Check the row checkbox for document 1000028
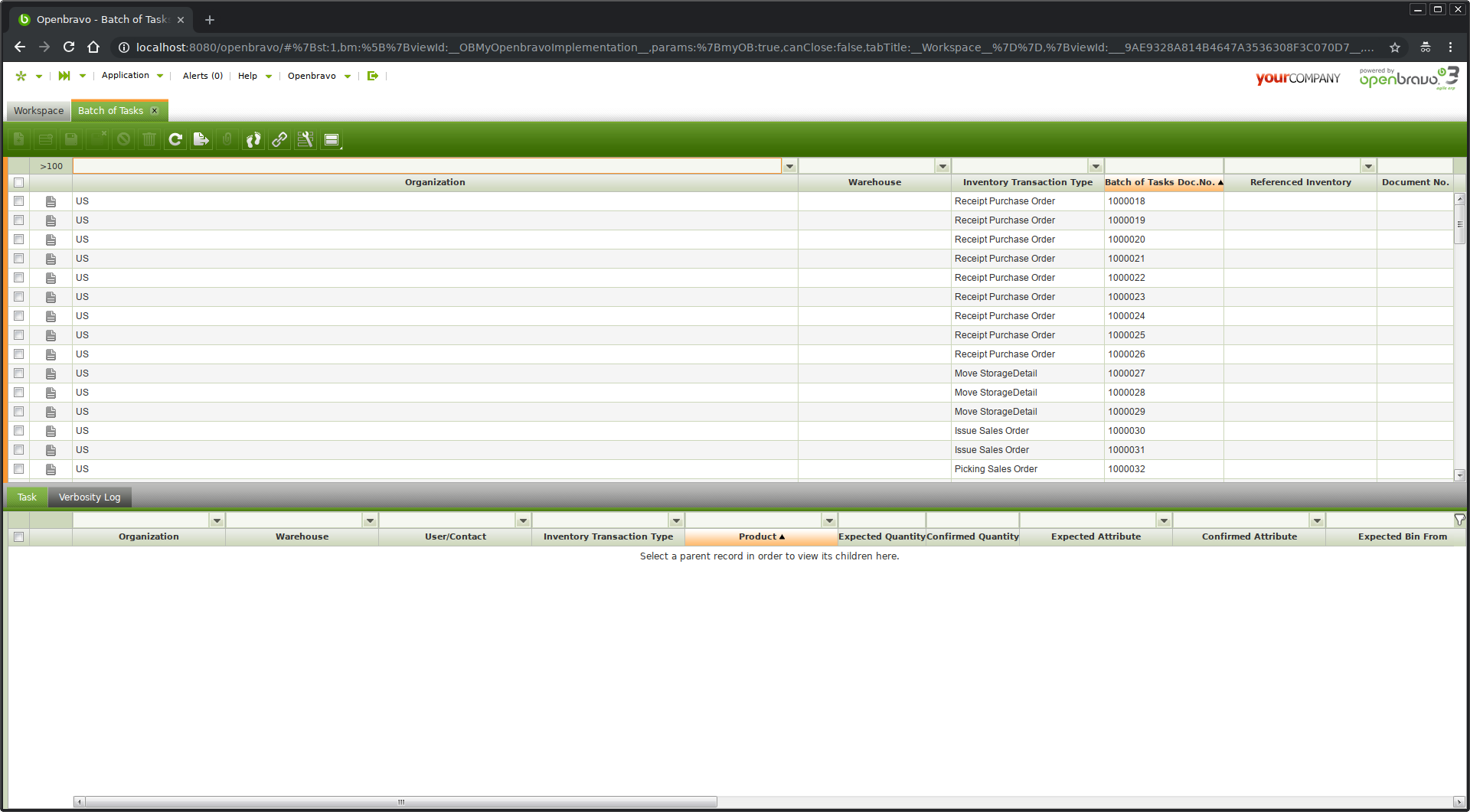 (x=19, y=393)
